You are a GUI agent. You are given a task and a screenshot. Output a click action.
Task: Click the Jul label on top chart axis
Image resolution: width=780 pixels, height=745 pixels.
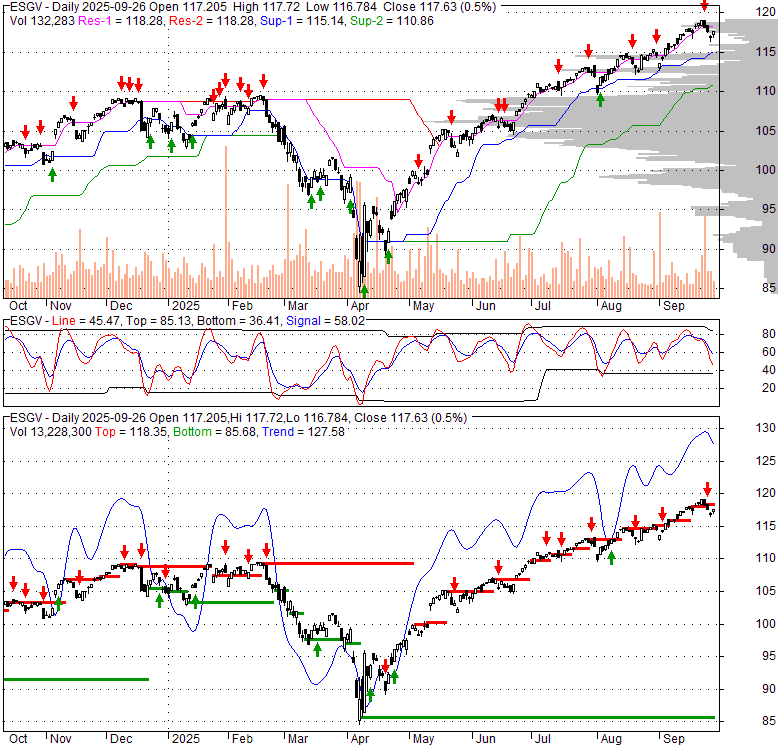coord(543,306)
